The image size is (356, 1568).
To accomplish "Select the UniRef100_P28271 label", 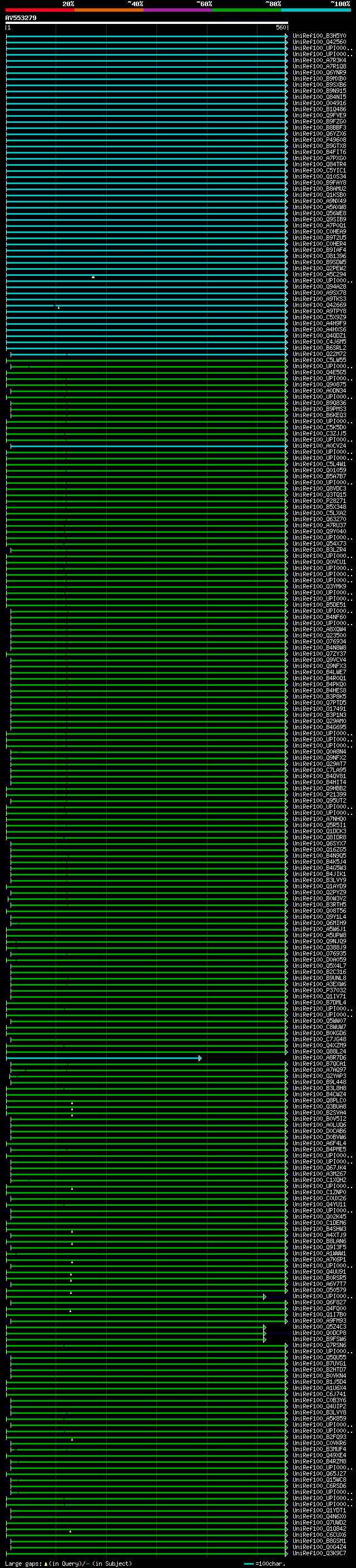I will click(319, 501).
